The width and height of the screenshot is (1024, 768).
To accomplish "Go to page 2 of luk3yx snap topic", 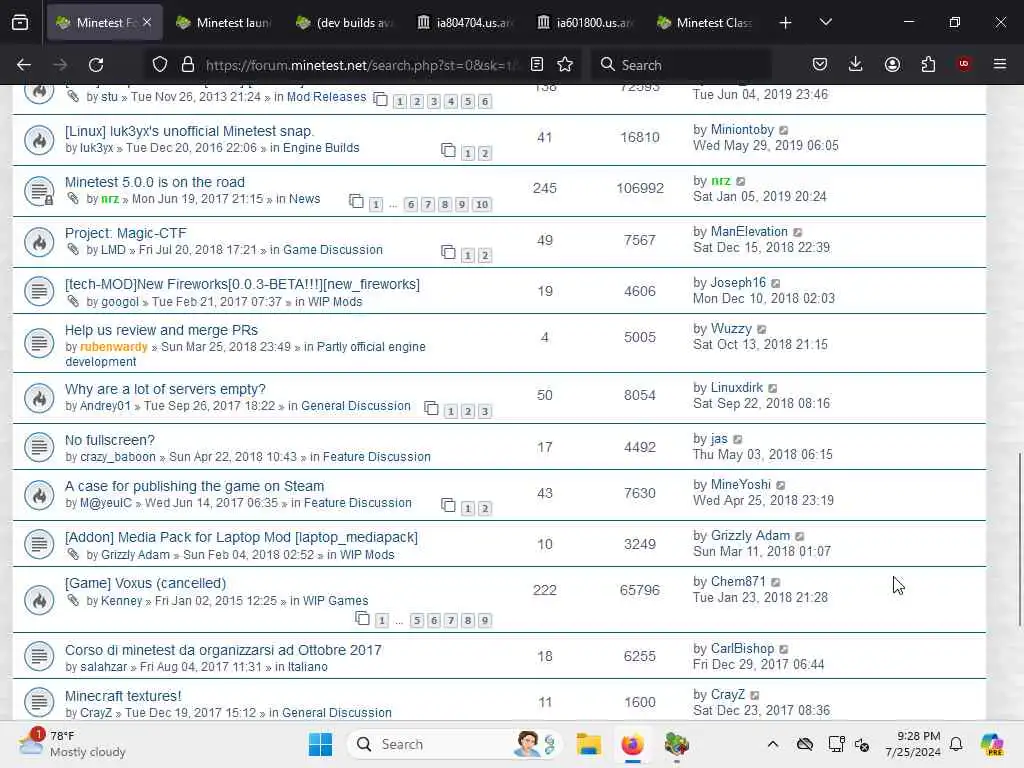I will tap(485, 153).
